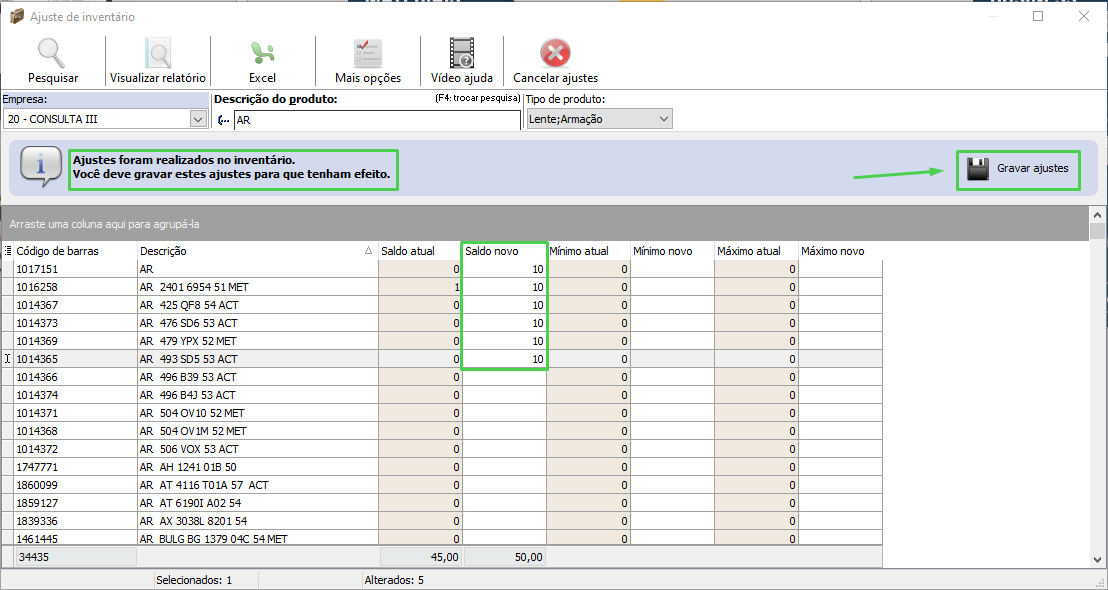The image size is (1108, 590).
Task: Click the Saldo atual column header
Action: point(420,251)
